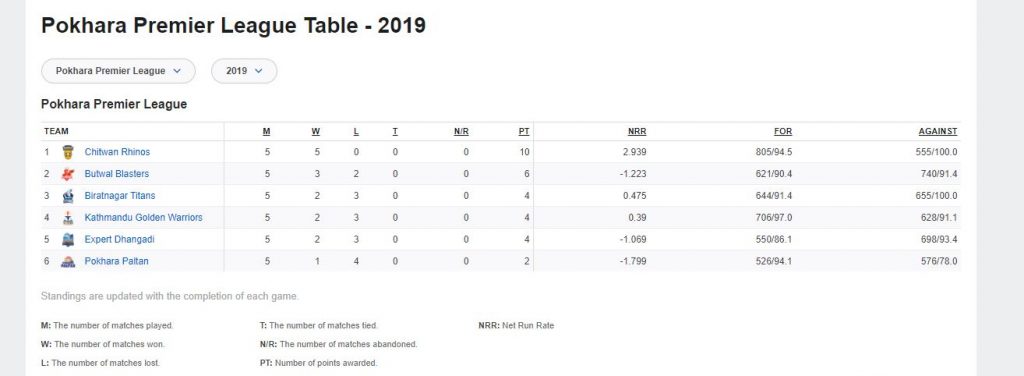Click the N/R column header
Screen dimensions: 1024x376
[x=462, y=131]
